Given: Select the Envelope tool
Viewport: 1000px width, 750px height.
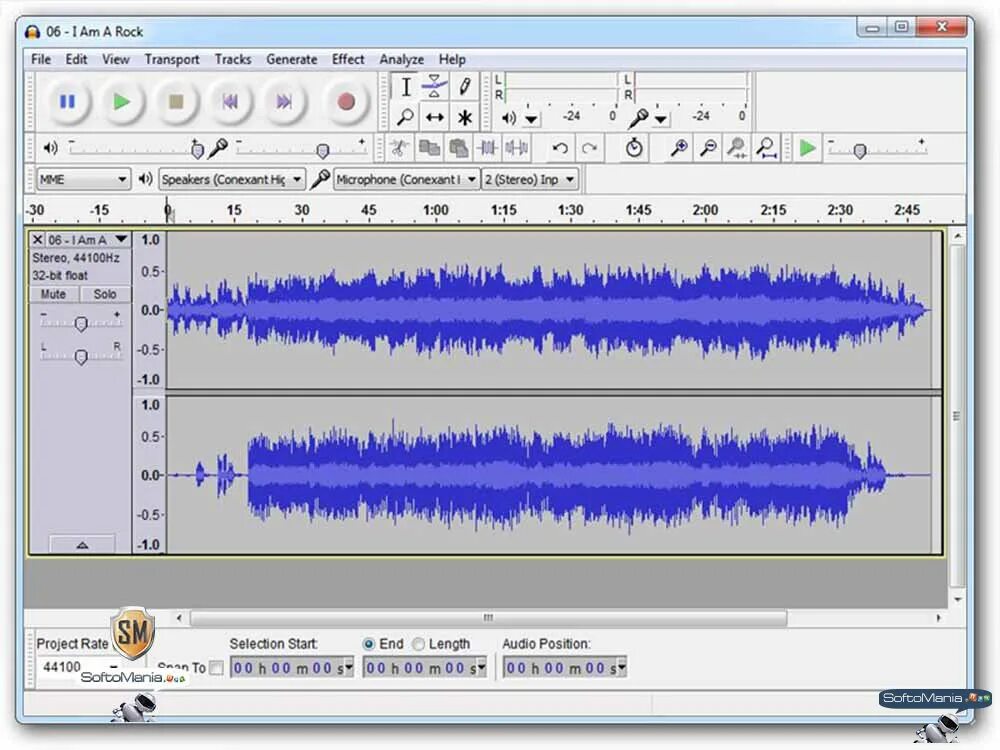Looking at the screenshot, I should click(435, 87).
